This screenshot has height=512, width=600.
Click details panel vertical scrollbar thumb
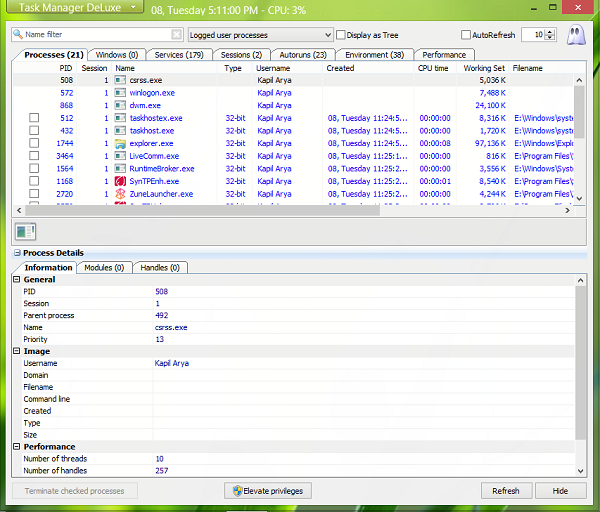pos(580,363)
